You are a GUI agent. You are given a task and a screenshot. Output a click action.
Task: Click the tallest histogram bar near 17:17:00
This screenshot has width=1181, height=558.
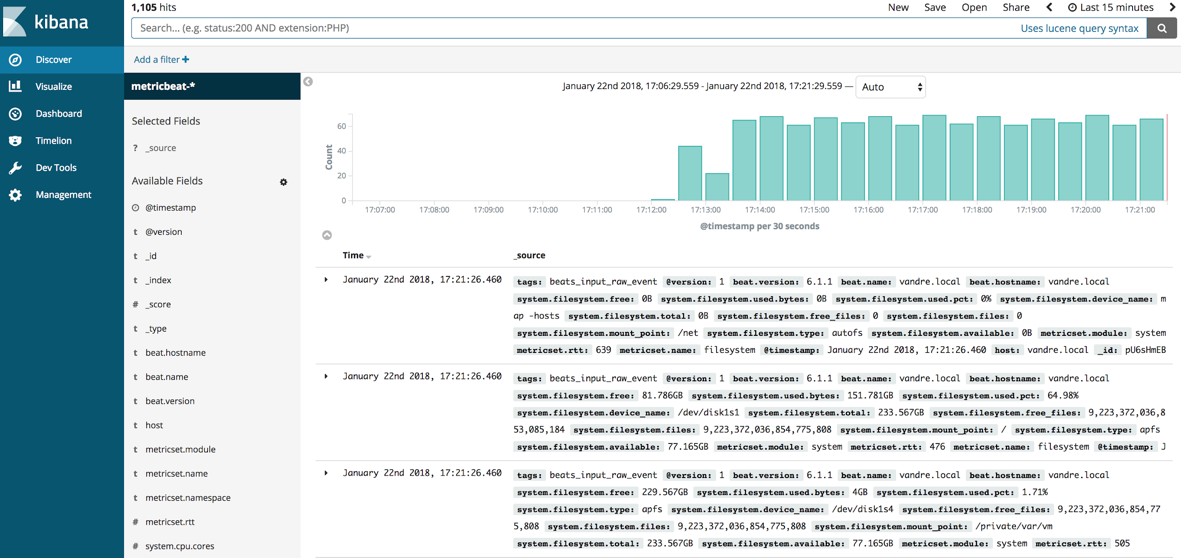(934, 158)
